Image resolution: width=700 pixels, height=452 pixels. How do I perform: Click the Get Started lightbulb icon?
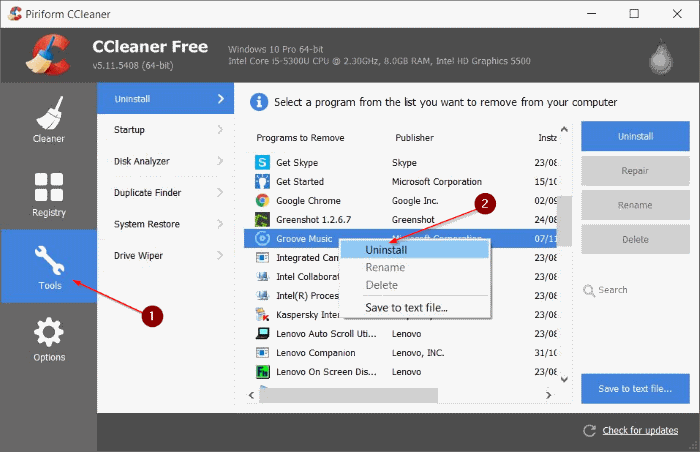(262, 181)
